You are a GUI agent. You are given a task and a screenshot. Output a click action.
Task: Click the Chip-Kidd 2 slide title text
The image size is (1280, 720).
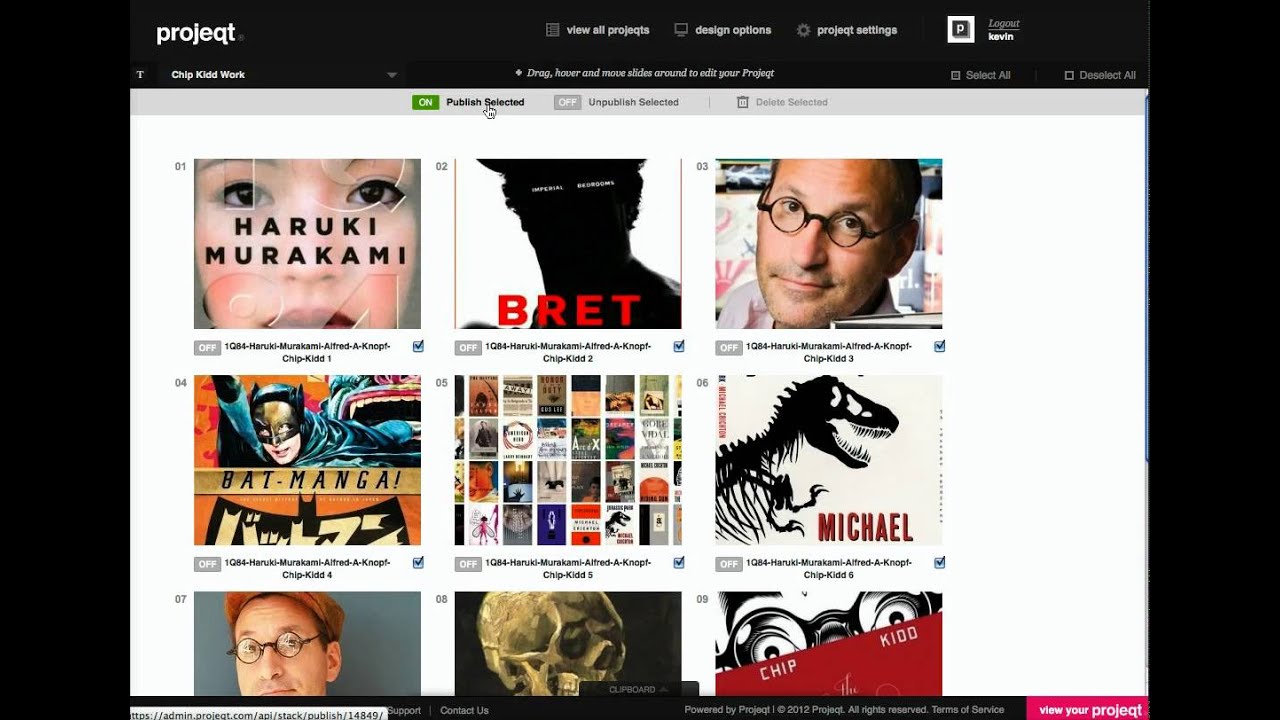(x=568, y=352)
